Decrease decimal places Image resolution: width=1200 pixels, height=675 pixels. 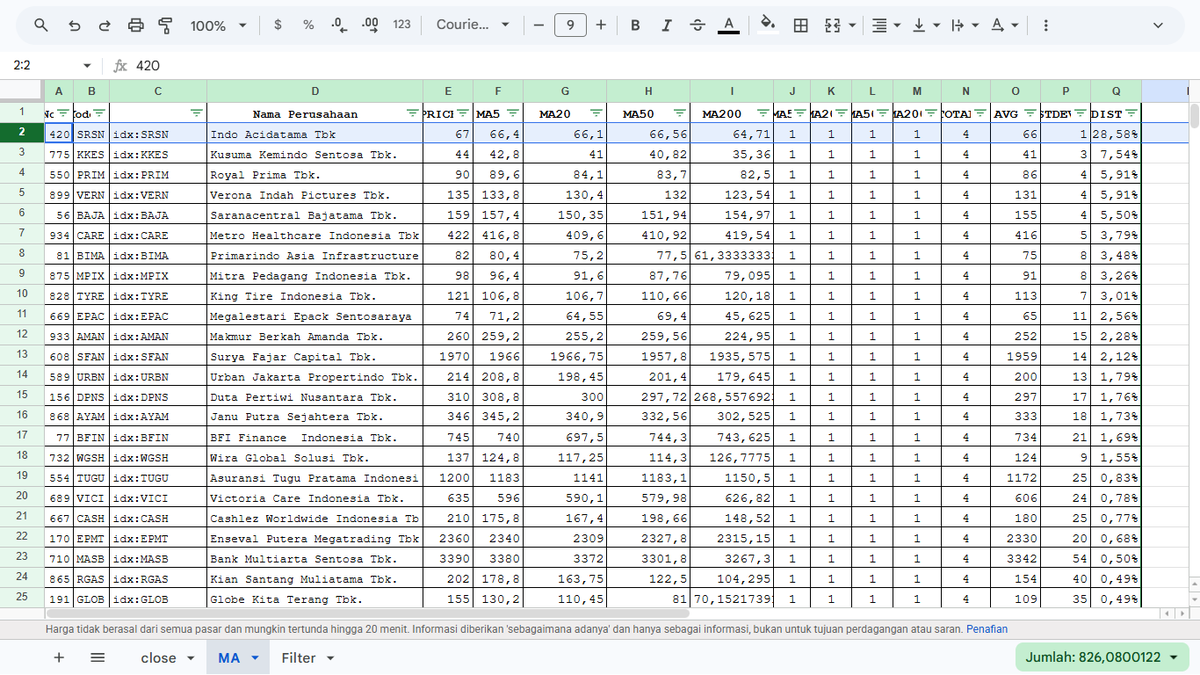click(339, 25)
